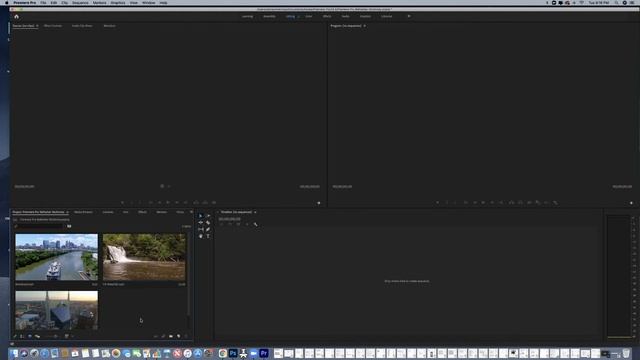Open Program monitor settings wrench
The width and height of the screenshot is (640, 360).
coord(556,202)
